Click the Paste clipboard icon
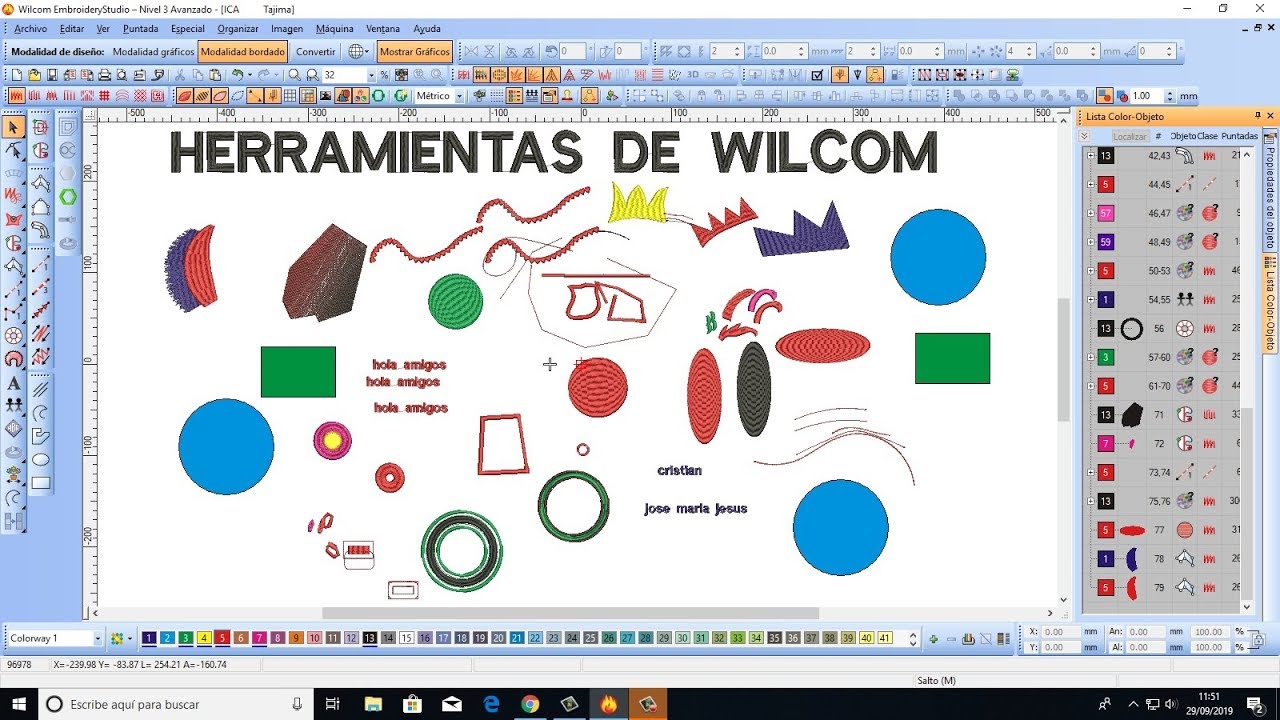Viewport: 1280px width, 720px height. [x=215, y=75]
